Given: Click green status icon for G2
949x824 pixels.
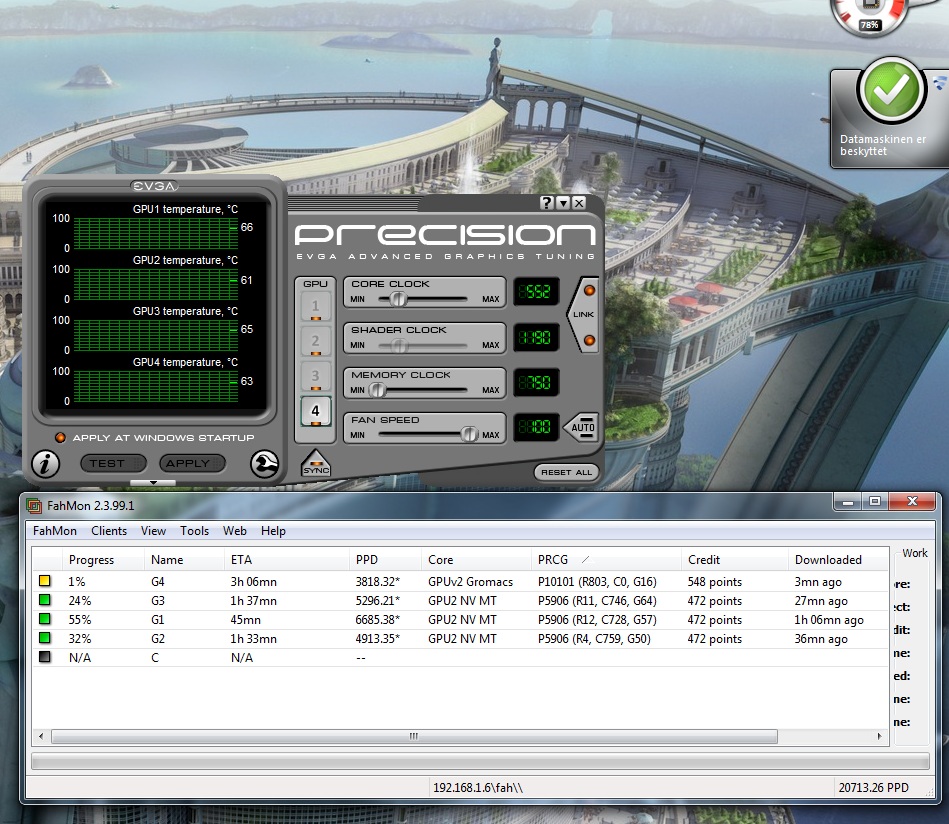Looking at the screenshot, I should pos(45,638).
